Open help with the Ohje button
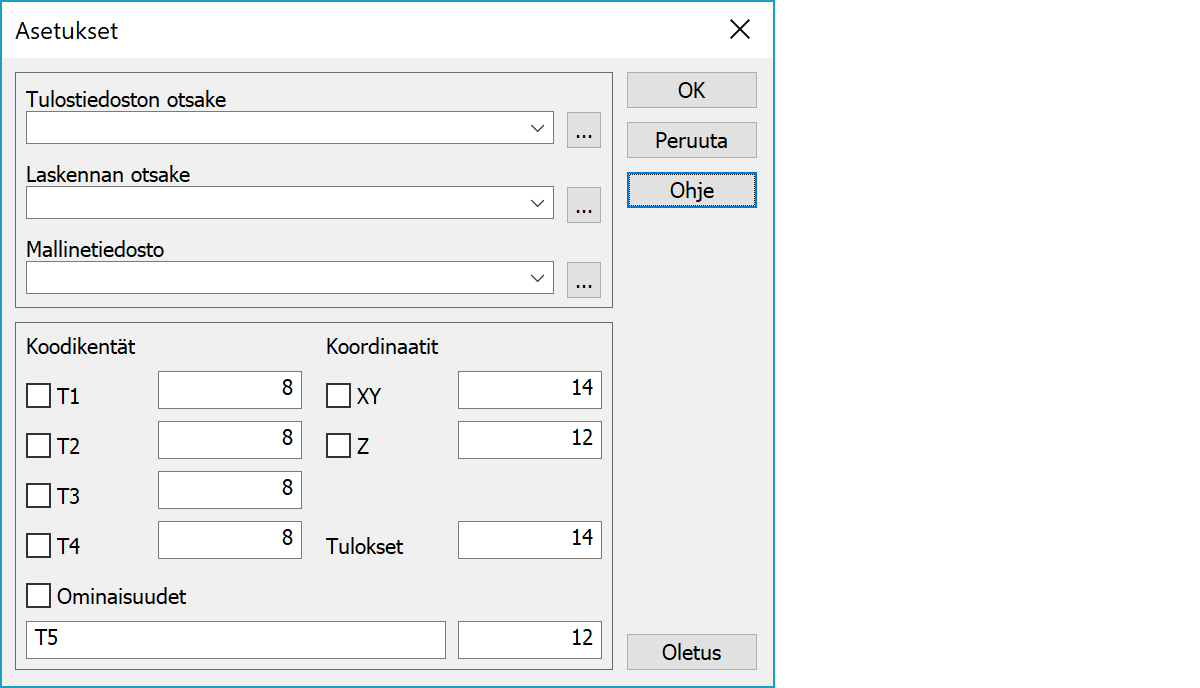Image resolution: width=1200 pixels, height=688 pixels. (x=691, y=190)
